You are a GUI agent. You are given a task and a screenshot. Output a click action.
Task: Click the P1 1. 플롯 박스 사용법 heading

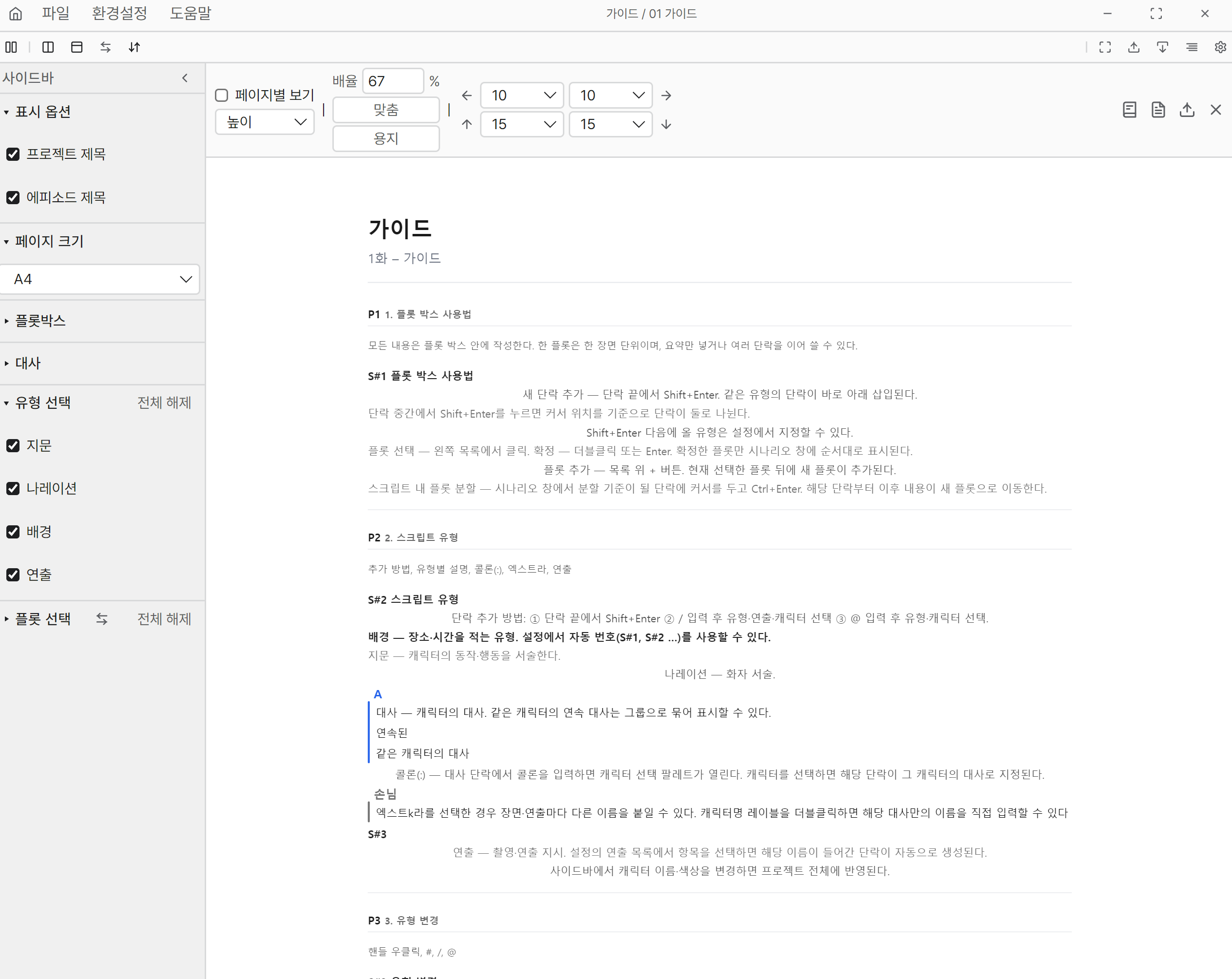coord(420,314)
